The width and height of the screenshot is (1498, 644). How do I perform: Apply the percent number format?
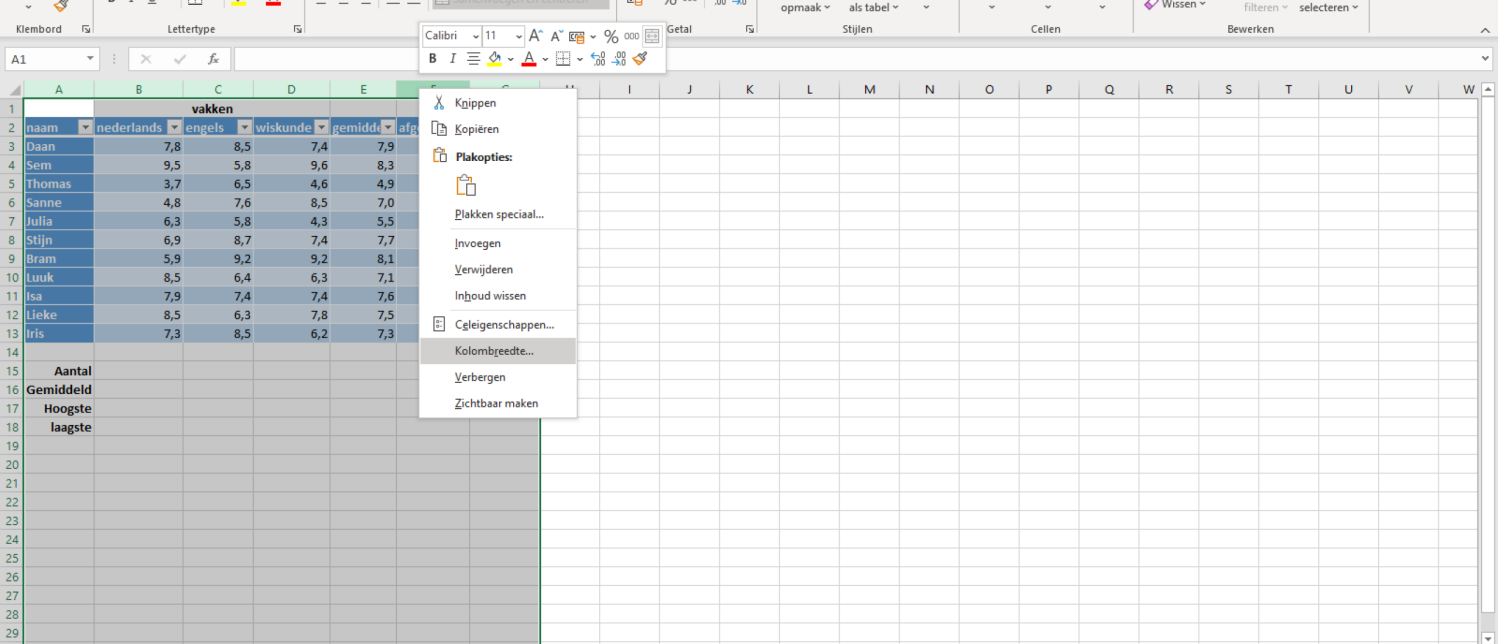[x=611, y=36]
